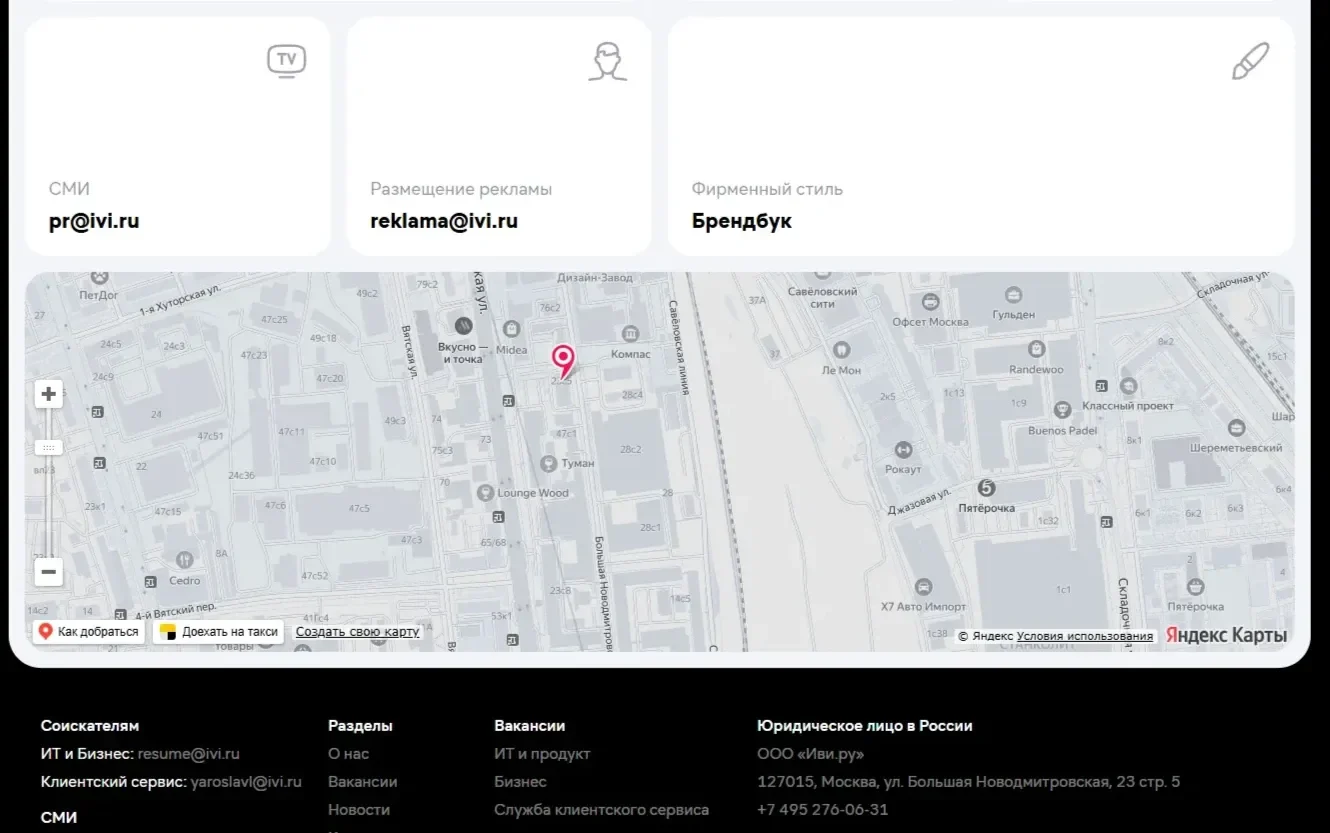Select the Гульден icon on the map

[1014, 295]
